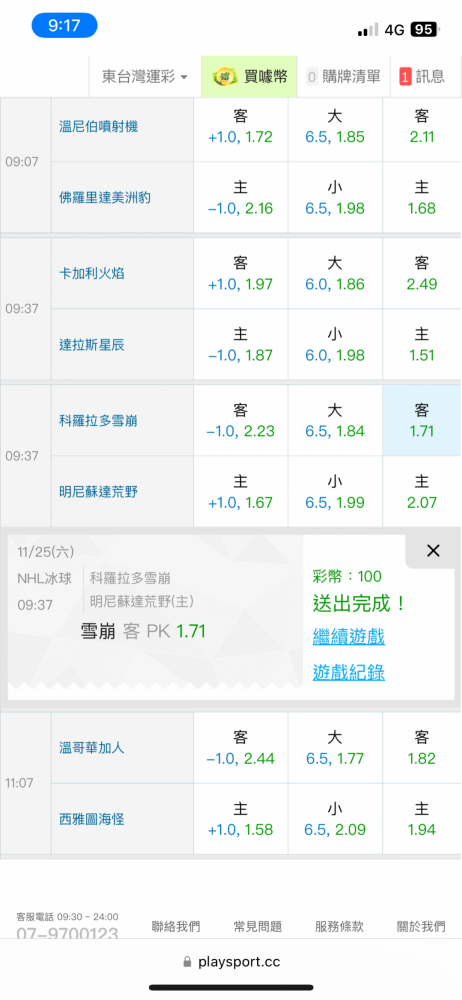Select 大 6.5, 1.85 for Winnipeg Jets game
This screenshot has width=462, height=1000.
335,126
